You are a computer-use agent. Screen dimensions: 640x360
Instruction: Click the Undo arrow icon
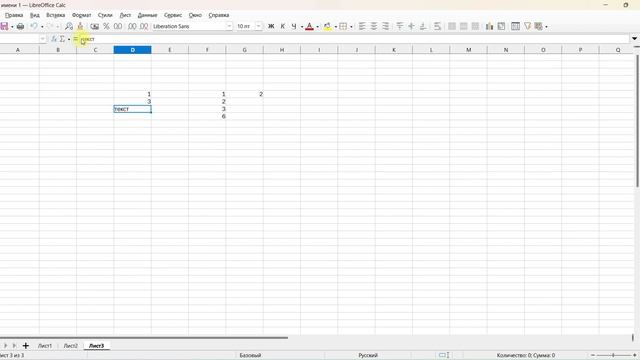(34, 26)
